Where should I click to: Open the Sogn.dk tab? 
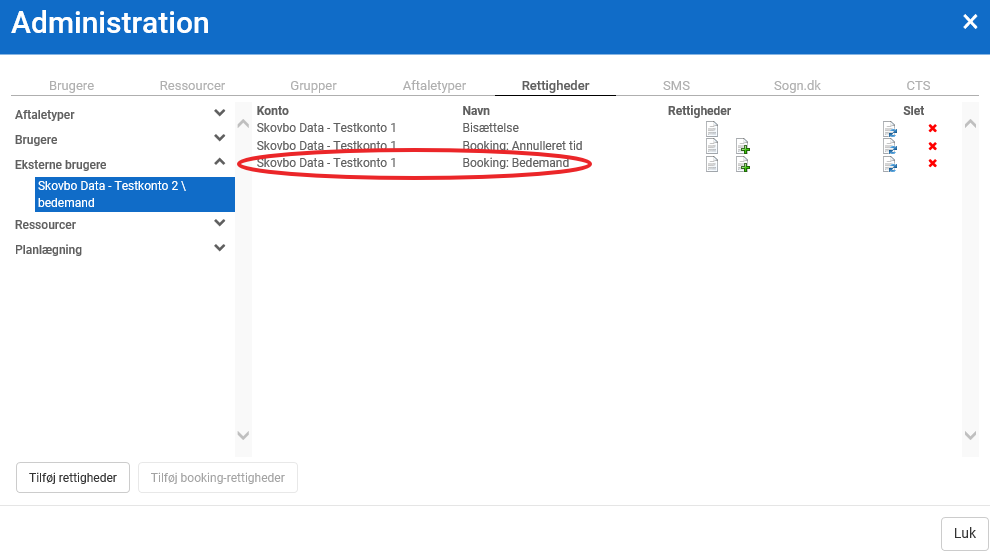pyautogui.click(x=797, y=85)
